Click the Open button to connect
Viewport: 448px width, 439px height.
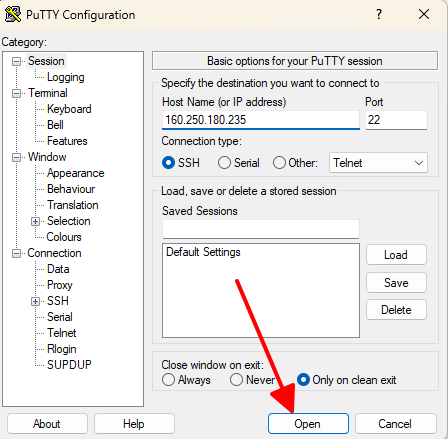[308, 424]
